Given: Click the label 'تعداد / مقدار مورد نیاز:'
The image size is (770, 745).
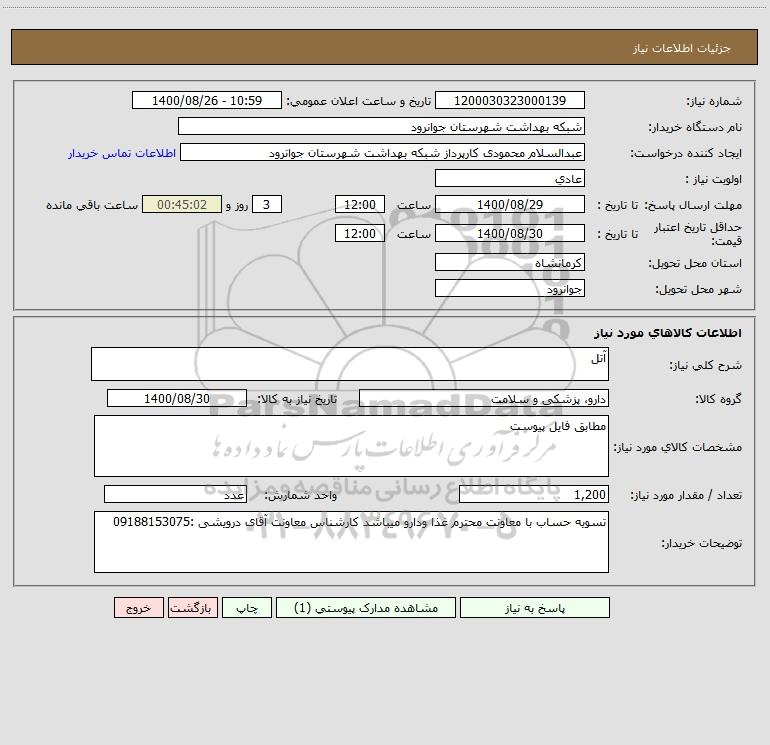Looking at the screenshot, I should (x=686, y=496).
